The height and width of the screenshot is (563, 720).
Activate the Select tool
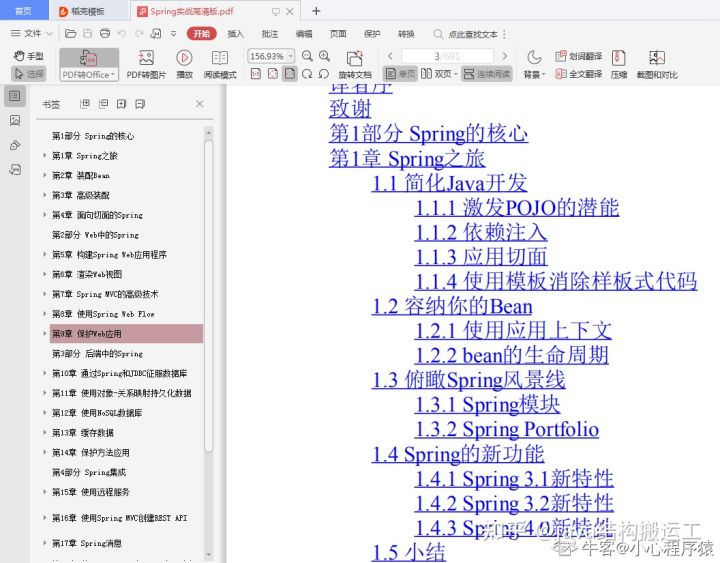(x=28, y=73)
